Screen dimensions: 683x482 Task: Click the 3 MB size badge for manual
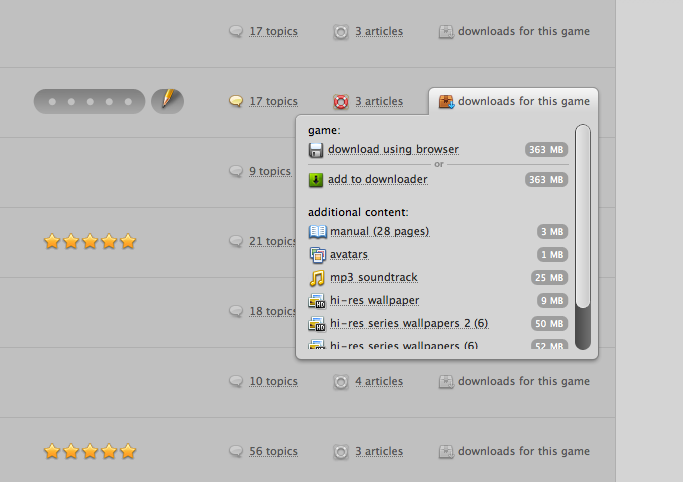pyautogui.click(x=552, y=232)
